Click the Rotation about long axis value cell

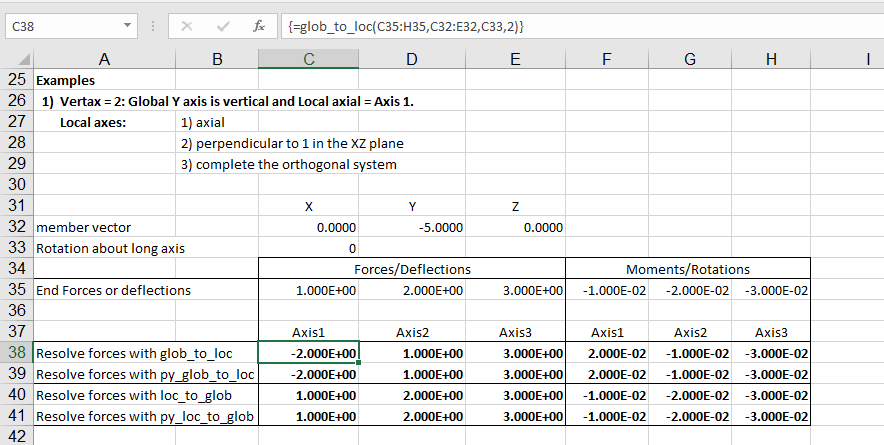pos(308,247)
